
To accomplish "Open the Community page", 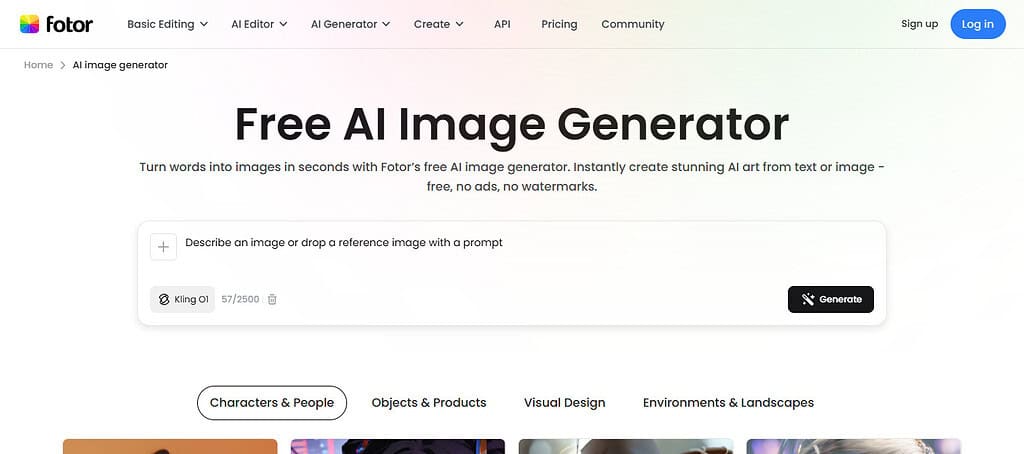I will pyautogui.click(x=633, y=24).
